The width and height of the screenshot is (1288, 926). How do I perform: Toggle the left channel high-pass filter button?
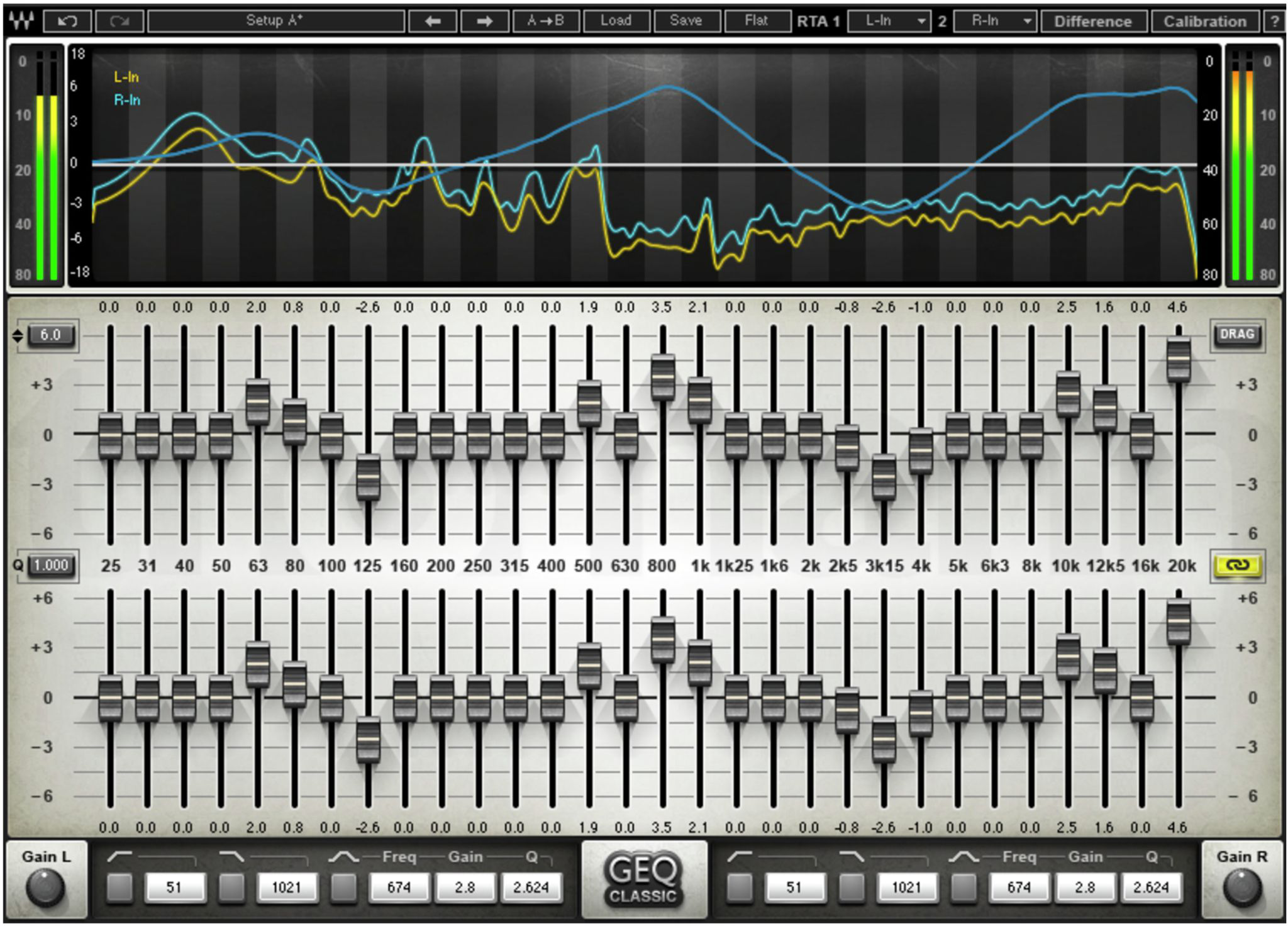[x=119, y=888]
